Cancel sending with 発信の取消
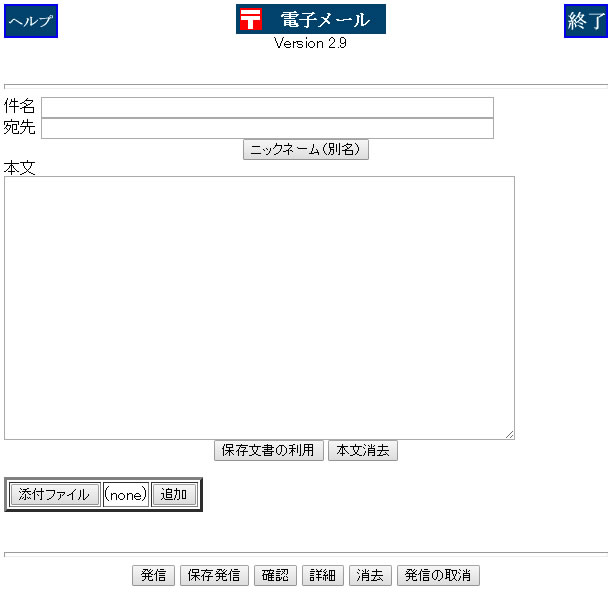Viewport: 614px width, 597px height. pos(438,576)
